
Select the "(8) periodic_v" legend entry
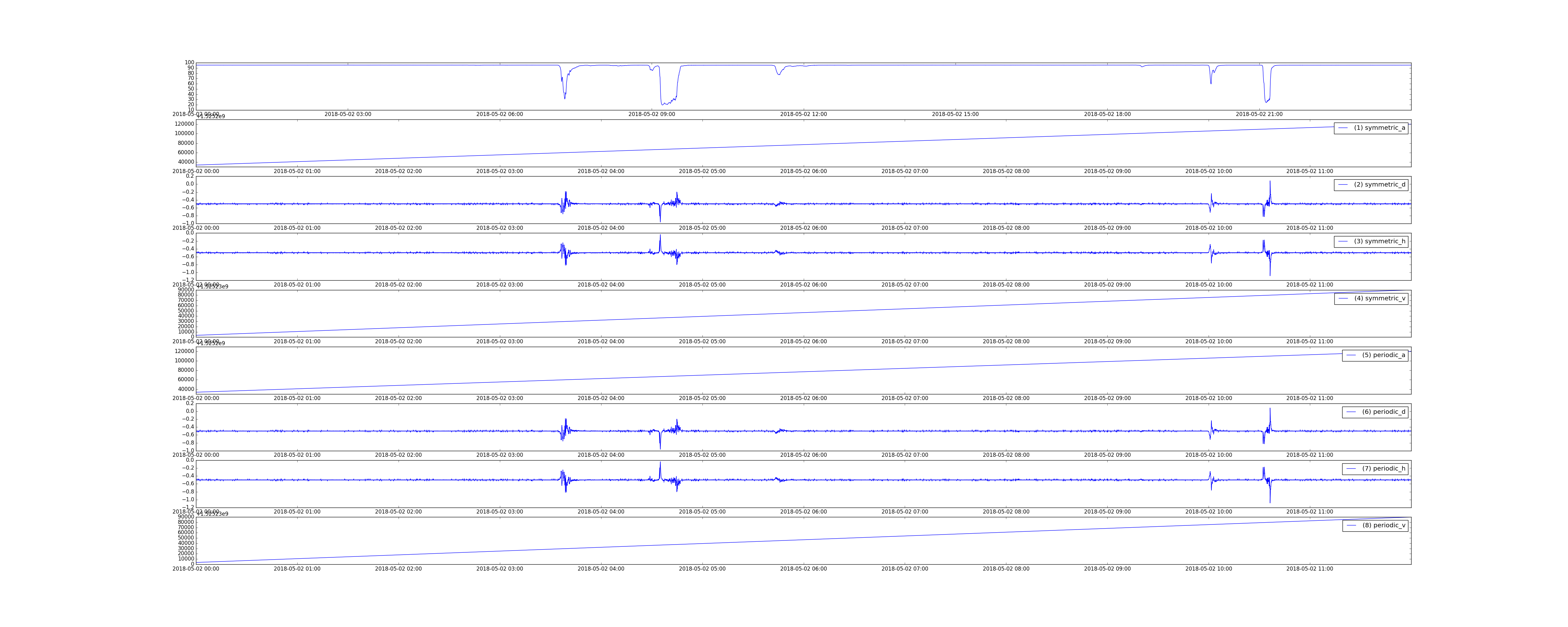click(1384, 525)
